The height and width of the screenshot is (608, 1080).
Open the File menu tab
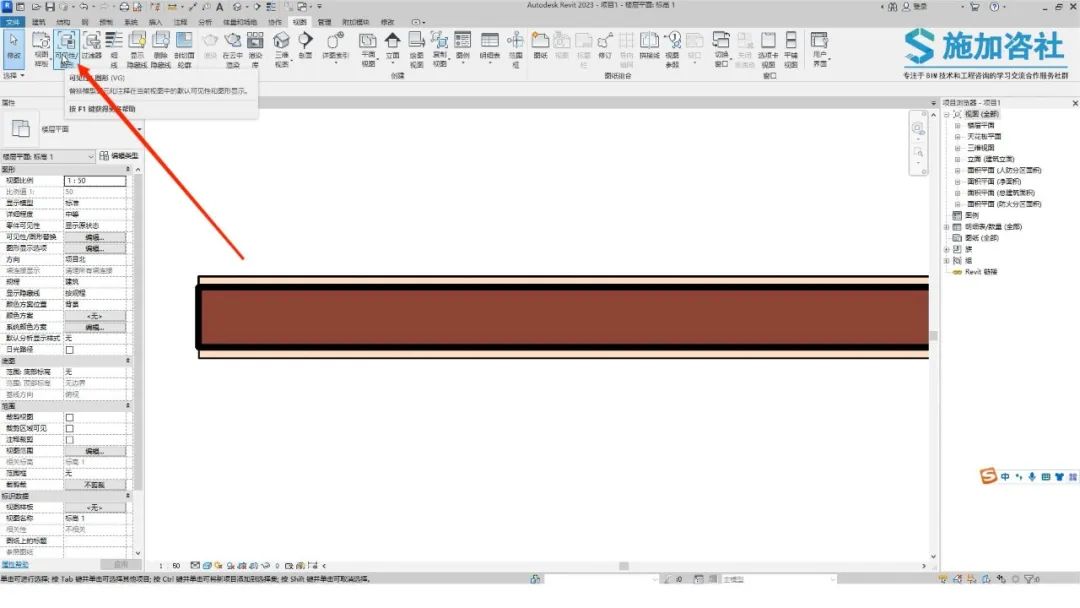(12, 21)
